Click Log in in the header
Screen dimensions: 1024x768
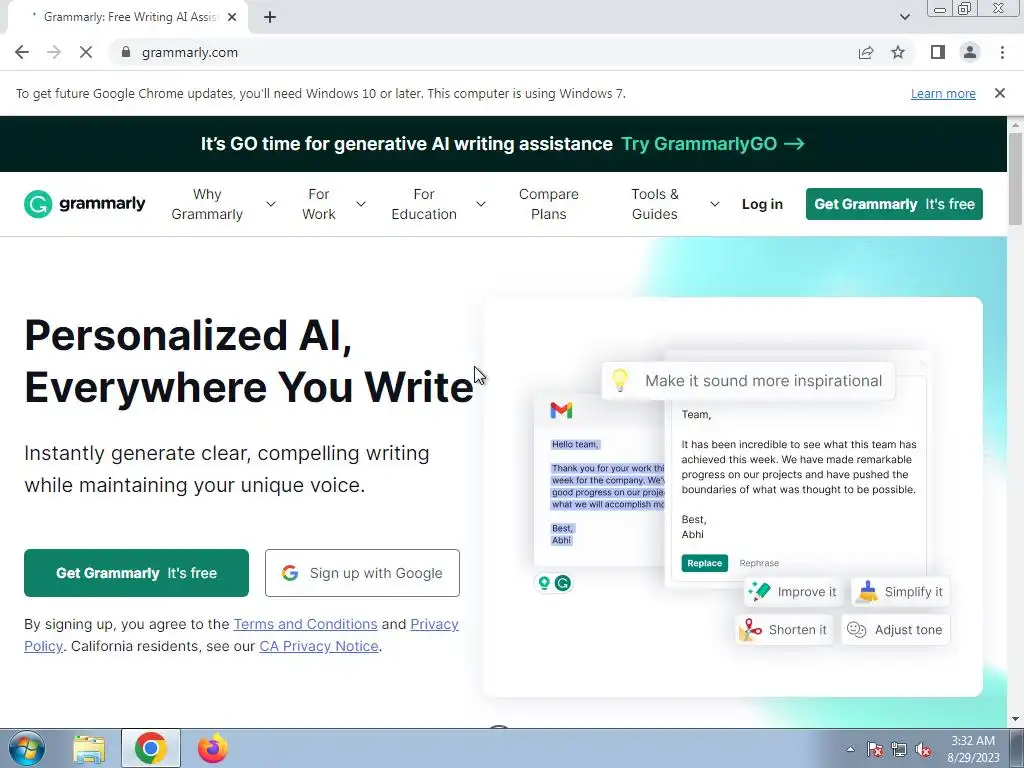coord(762,204)
